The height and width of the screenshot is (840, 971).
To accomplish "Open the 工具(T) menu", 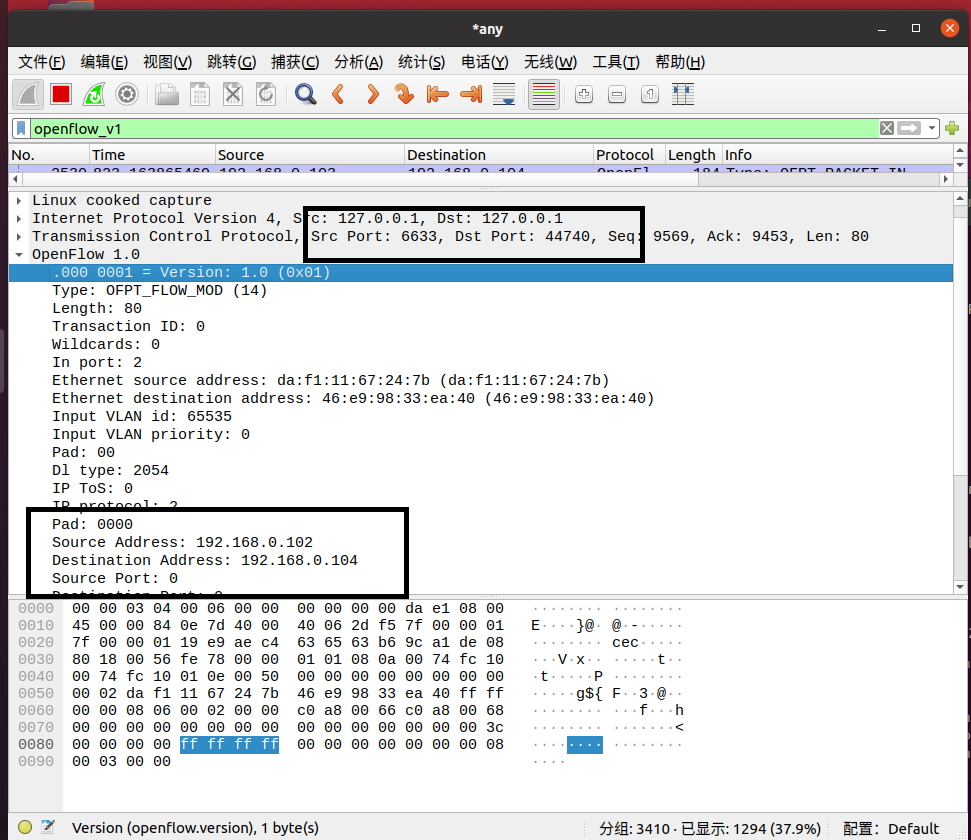I will pos(616,62).
